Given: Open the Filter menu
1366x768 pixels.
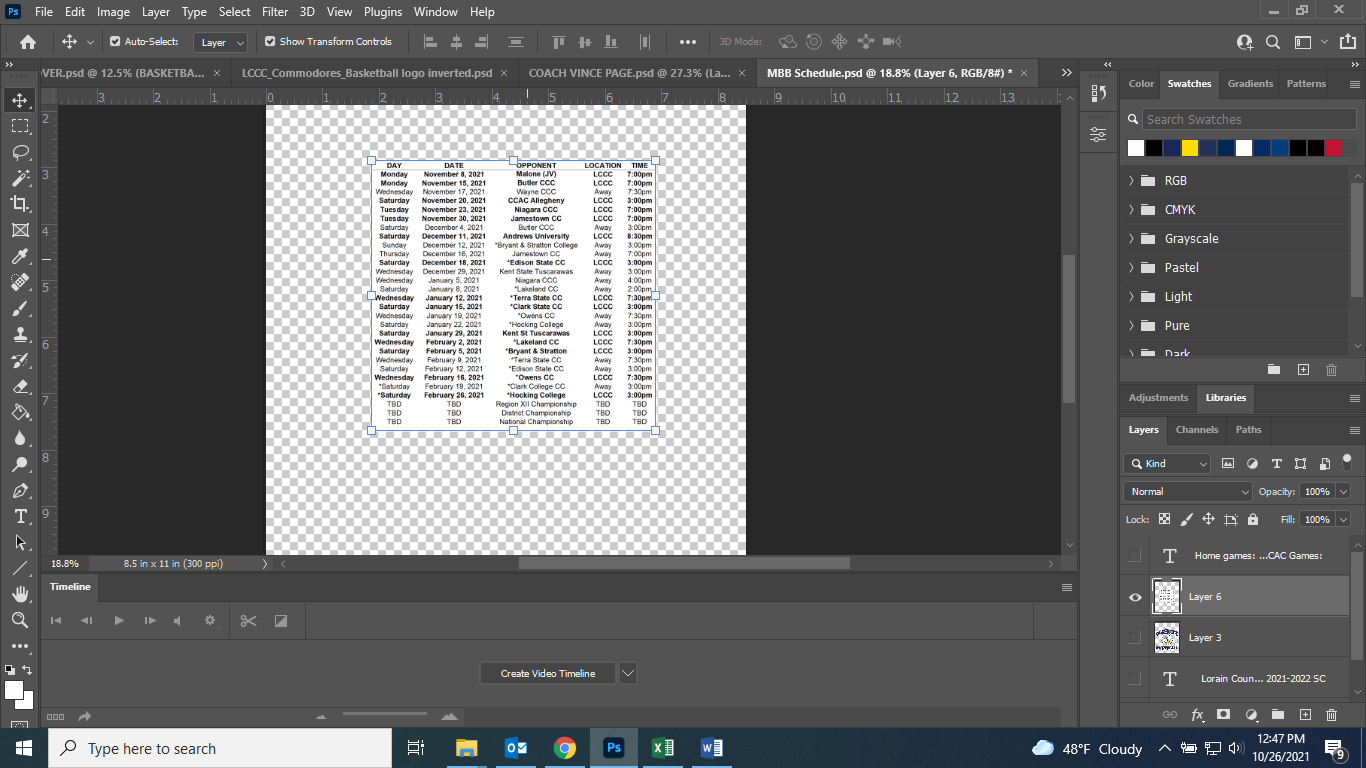Looking at the screenshot, I should coord(274,11).
